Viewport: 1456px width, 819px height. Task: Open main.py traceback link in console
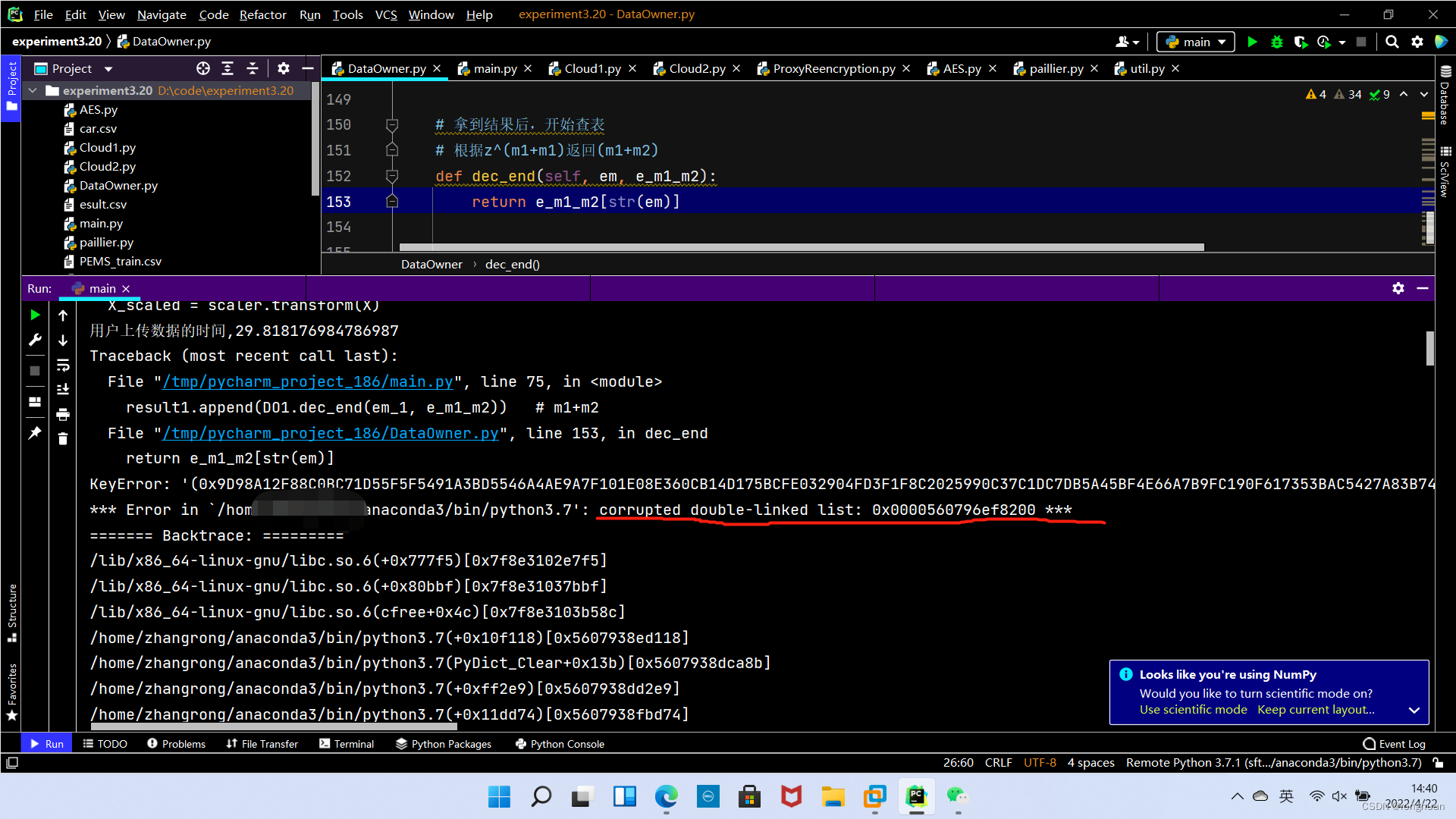pos(307,382)
